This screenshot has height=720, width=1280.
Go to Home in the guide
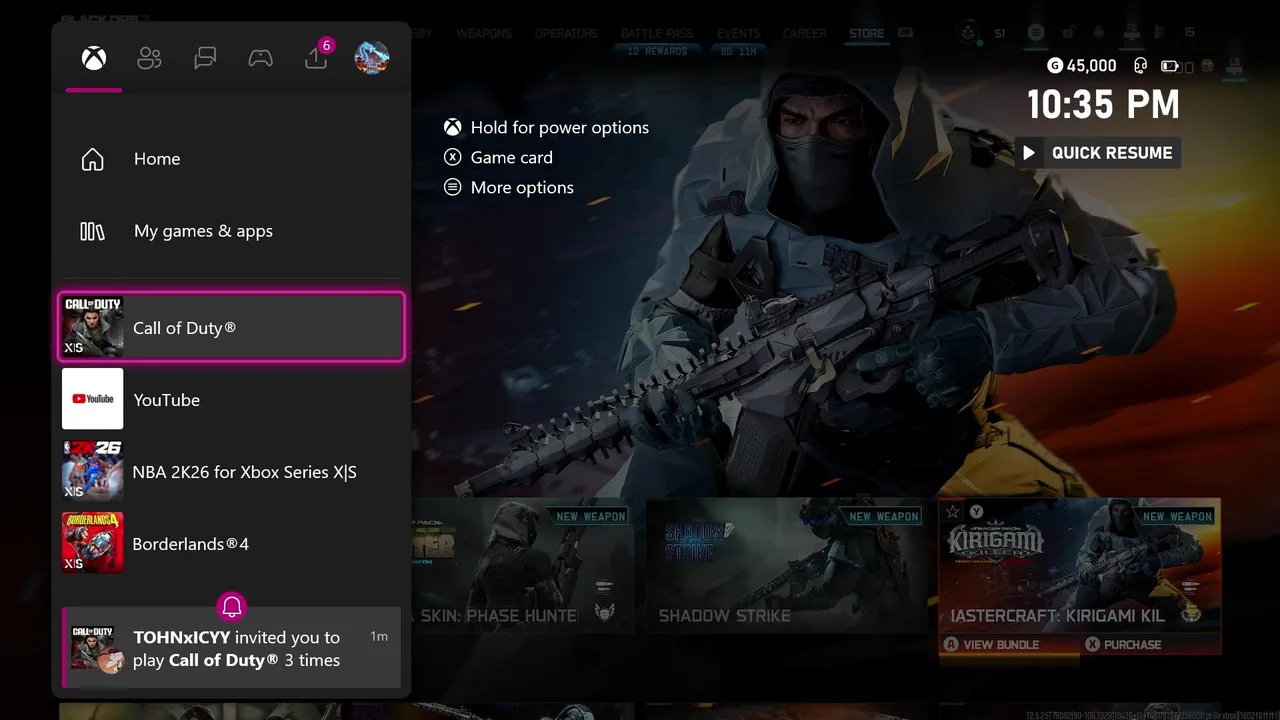[x=232, y=159]
